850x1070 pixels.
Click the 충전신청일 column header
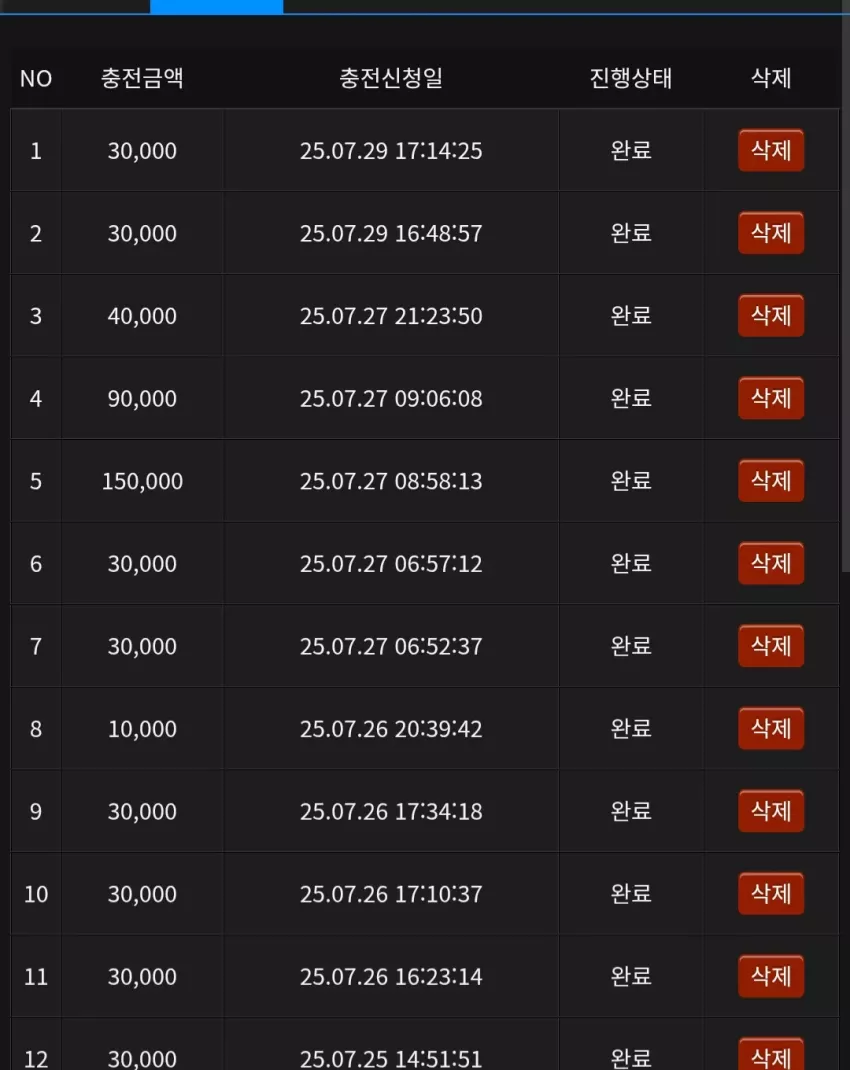tap(391, 78)
